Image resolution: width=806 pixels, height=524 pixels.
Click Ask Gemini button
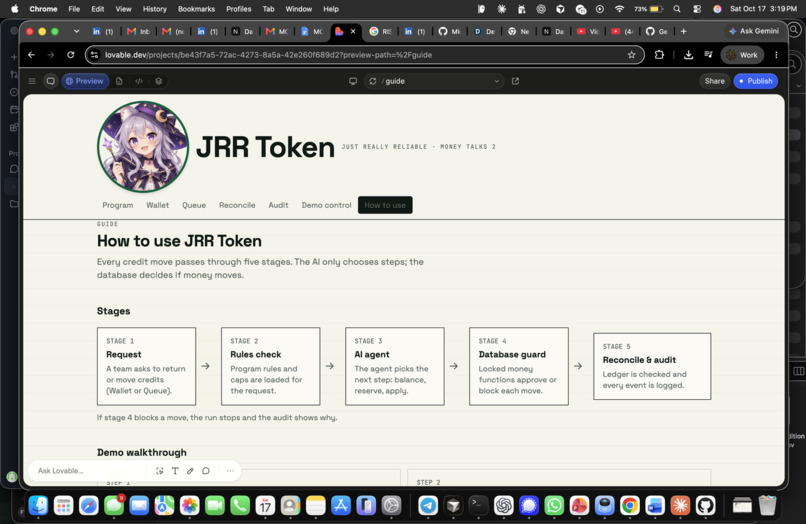click(x=754, y=31)
